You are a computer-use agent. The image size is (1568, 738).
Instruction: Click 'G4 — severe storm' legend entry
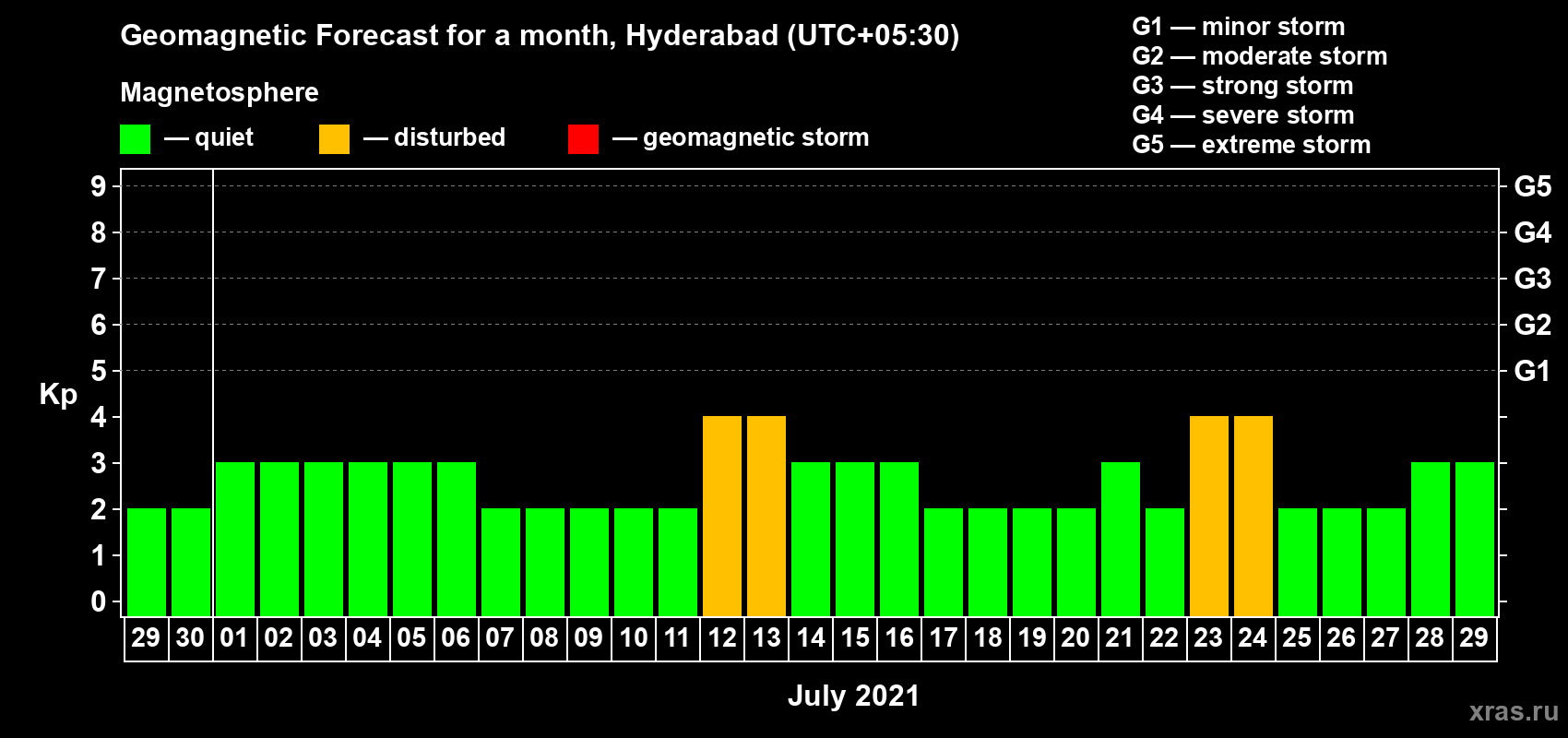click(1243, 115)
